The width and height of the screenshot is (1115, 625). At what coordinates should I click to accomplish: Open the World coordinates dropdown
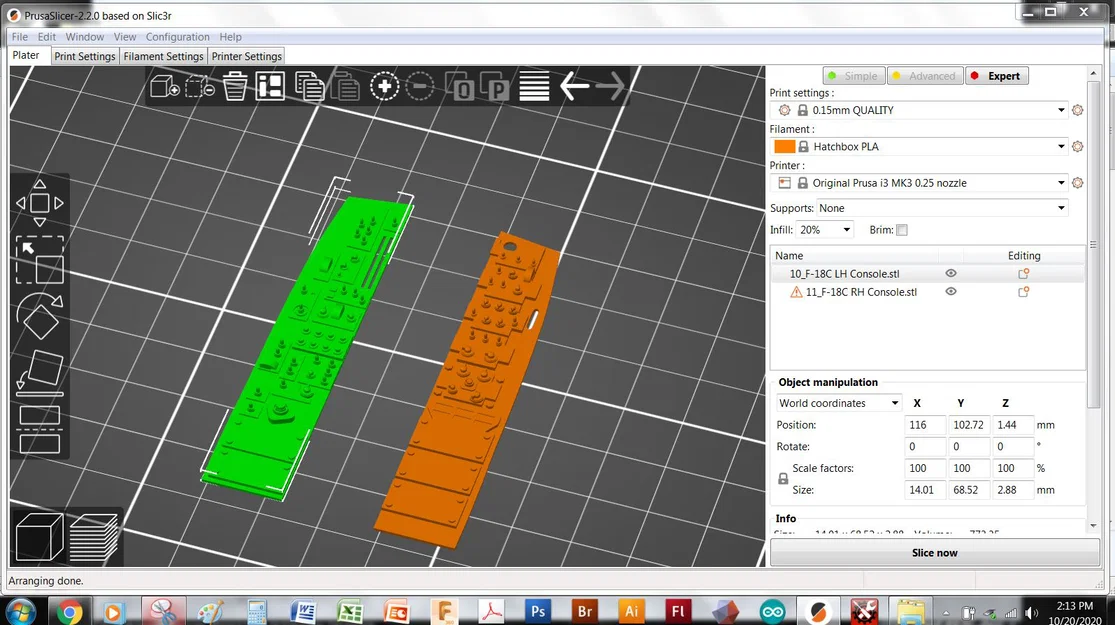(839, 403)
